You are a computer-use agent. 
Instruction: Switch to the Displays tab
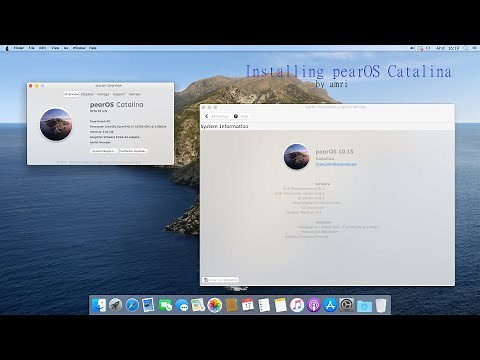(88, 94)
